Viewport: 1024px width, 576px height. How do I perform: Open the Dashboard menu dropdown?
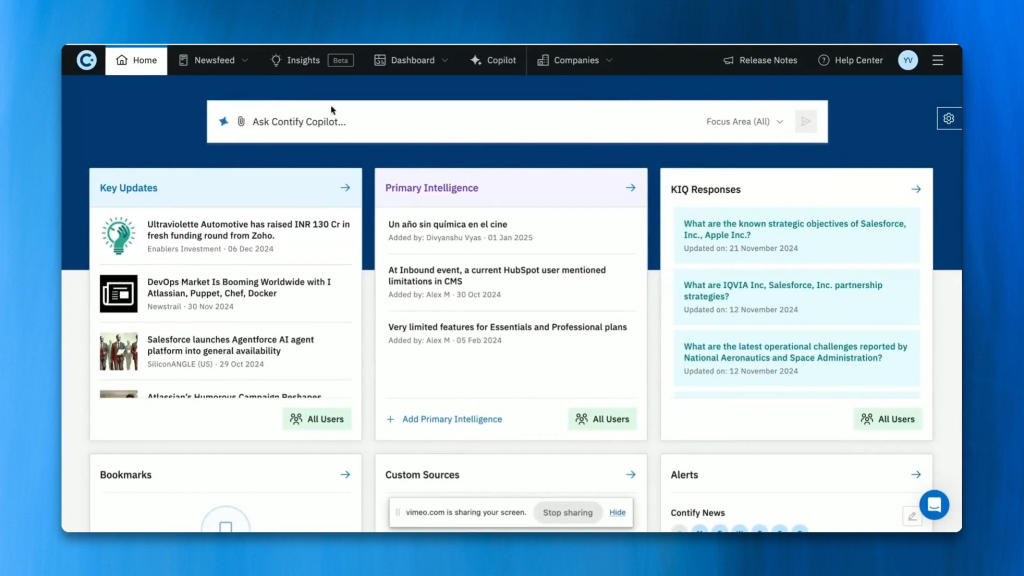pos(411,60)
